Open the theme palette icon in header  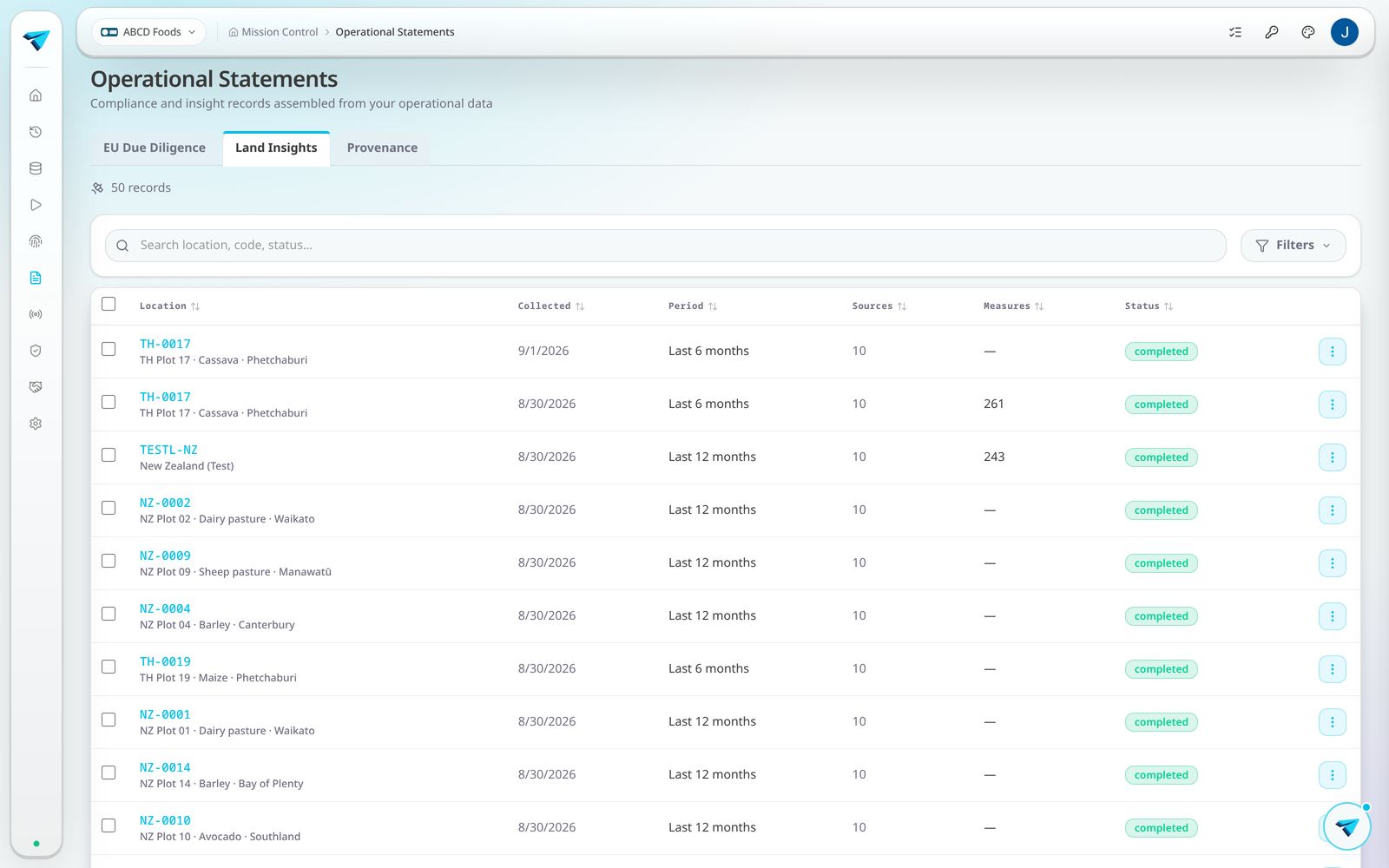coord(1308,32)
